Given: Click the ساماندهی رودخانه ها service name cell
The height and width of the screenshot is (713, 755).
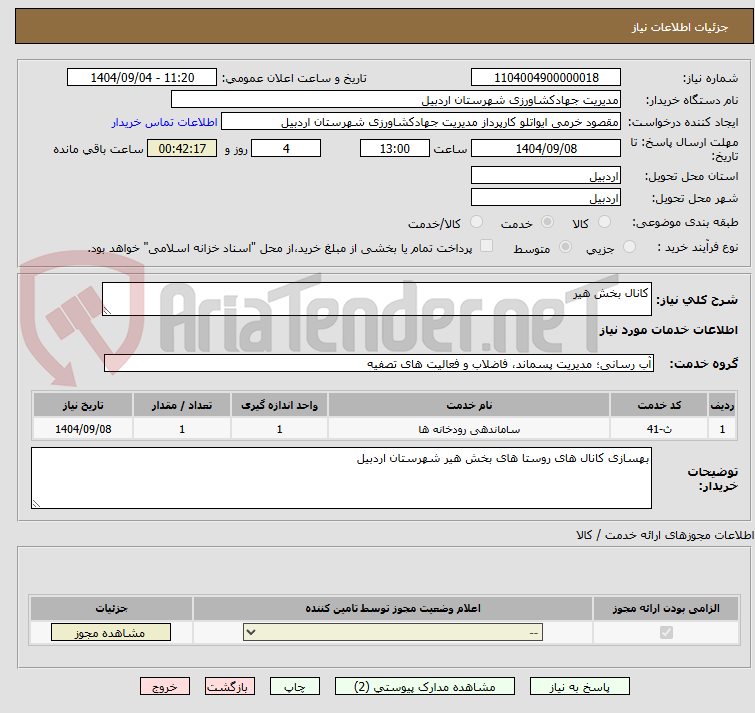Looking at the screenshot, I should (x=469, y=428).
